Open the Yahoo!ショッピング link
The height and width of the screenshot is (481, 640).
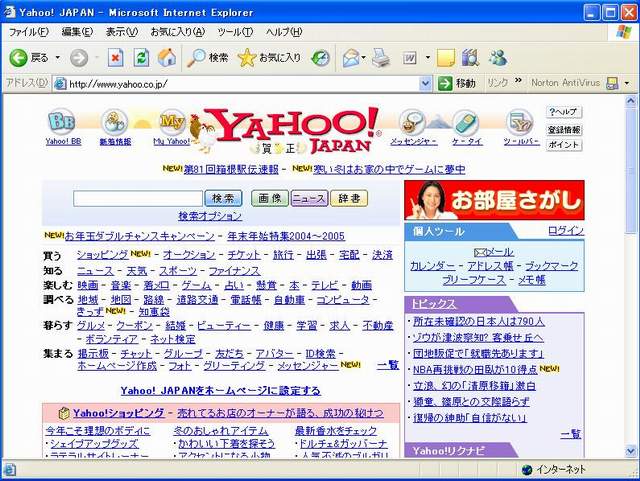pyautogui.click(x=118, y=413)
